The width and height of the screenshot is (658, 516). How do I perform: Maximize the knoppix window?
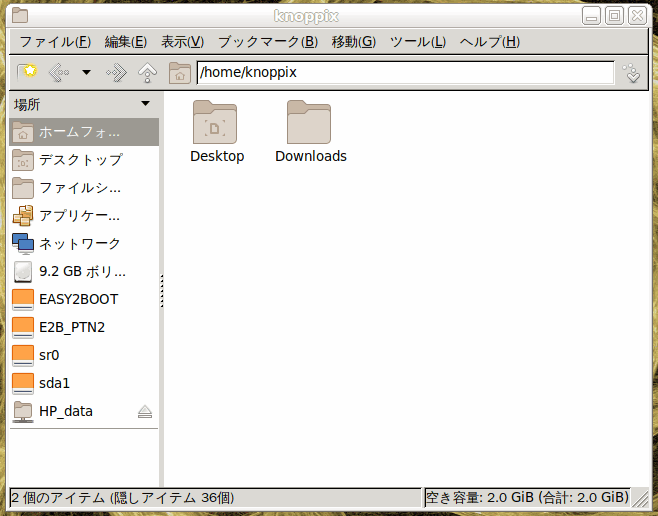click(x=614, y=16)
